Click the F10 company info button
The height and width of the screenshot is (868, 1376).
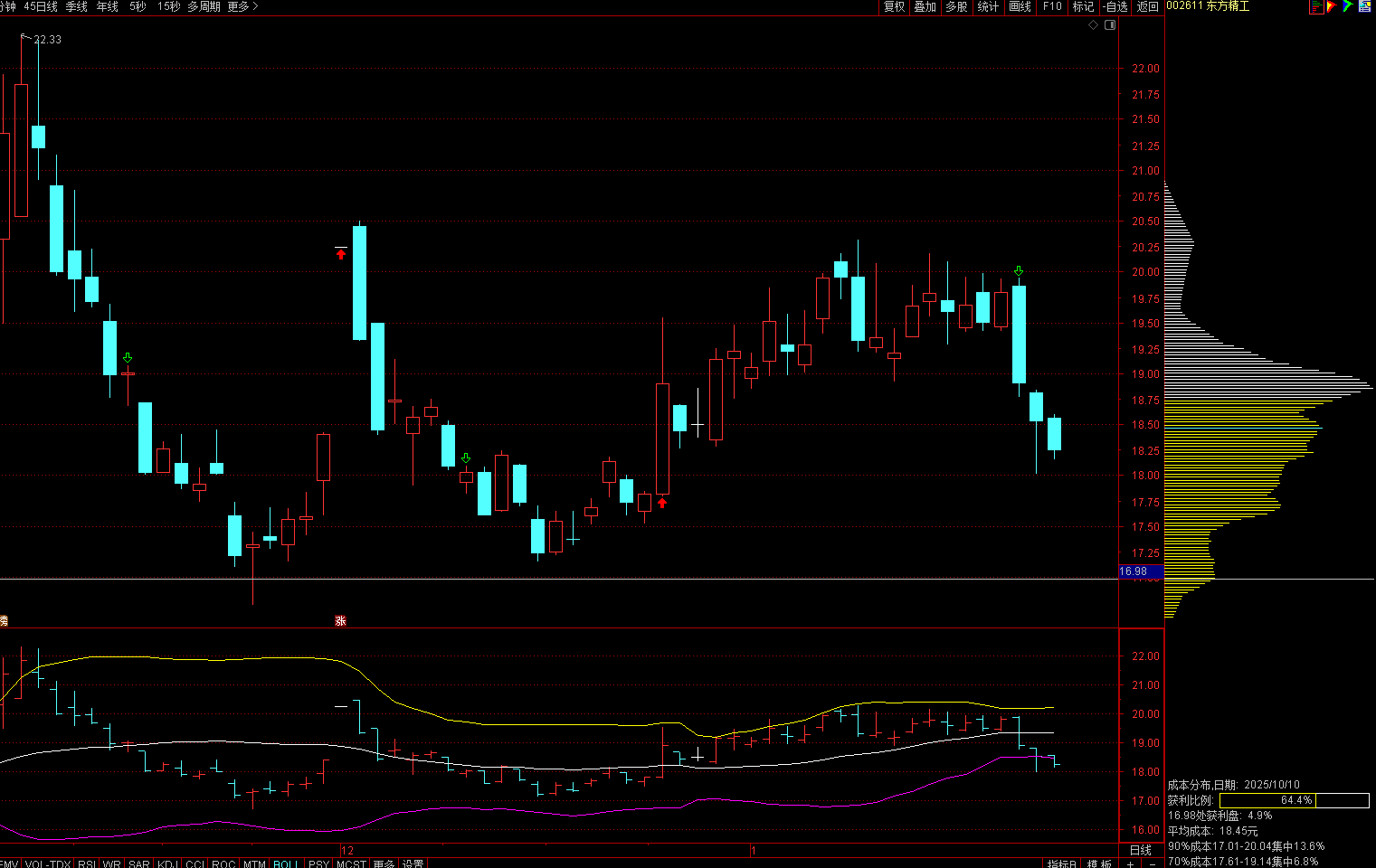[1052, 6]
